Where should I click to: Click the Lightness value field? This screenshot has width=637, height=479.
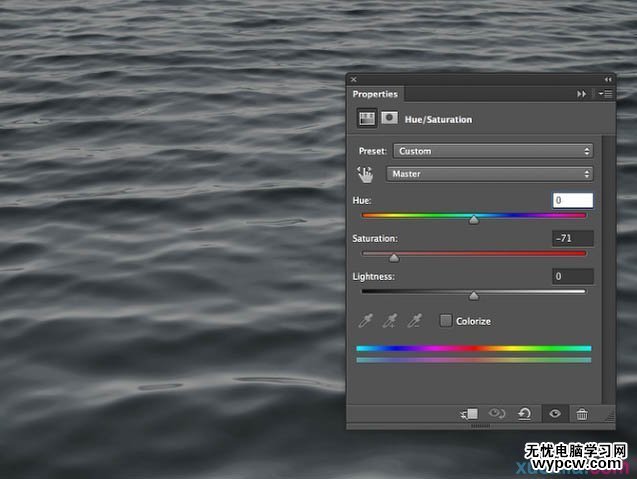tap(572, 276)
